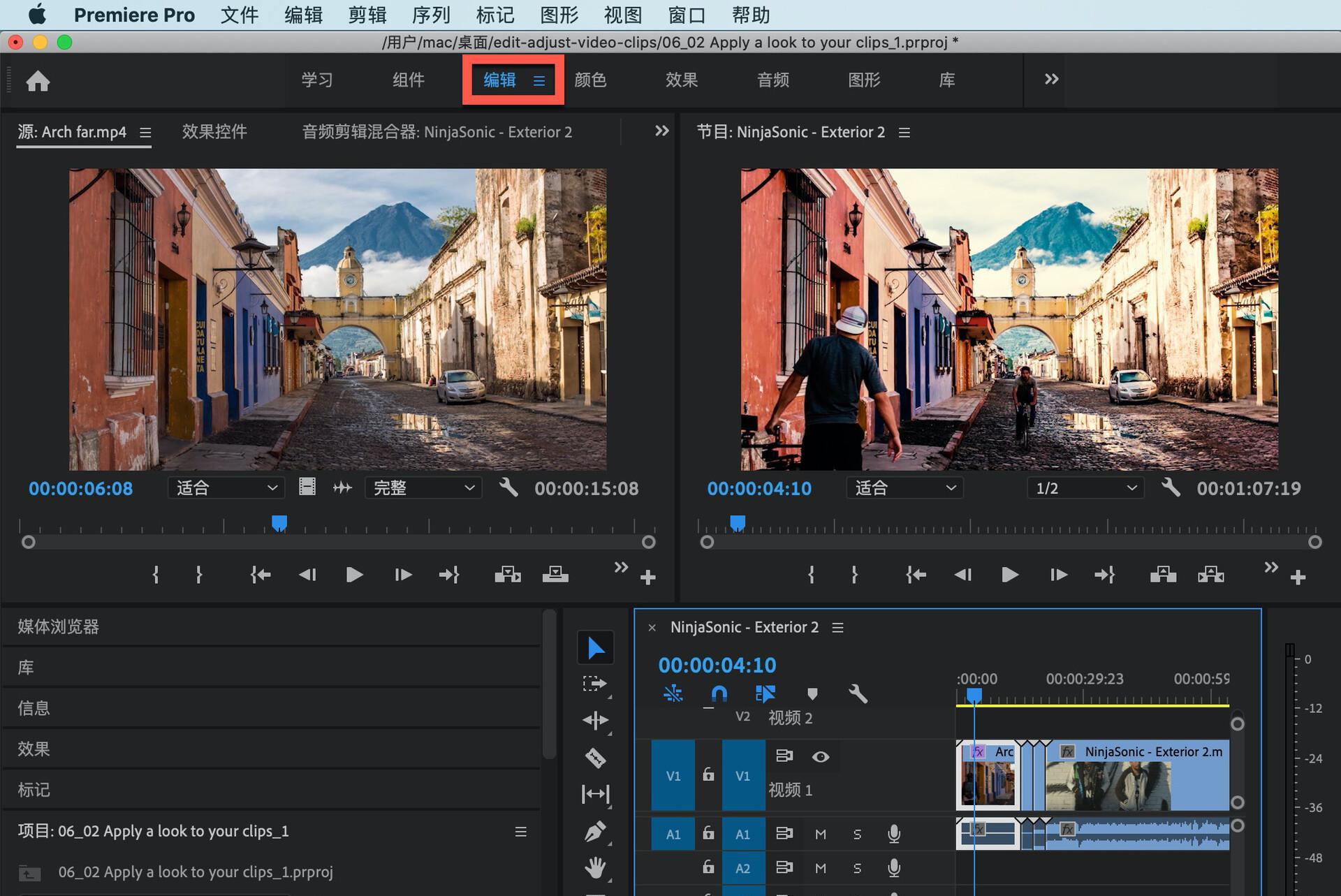Mute audio track A2

(821, 868)
